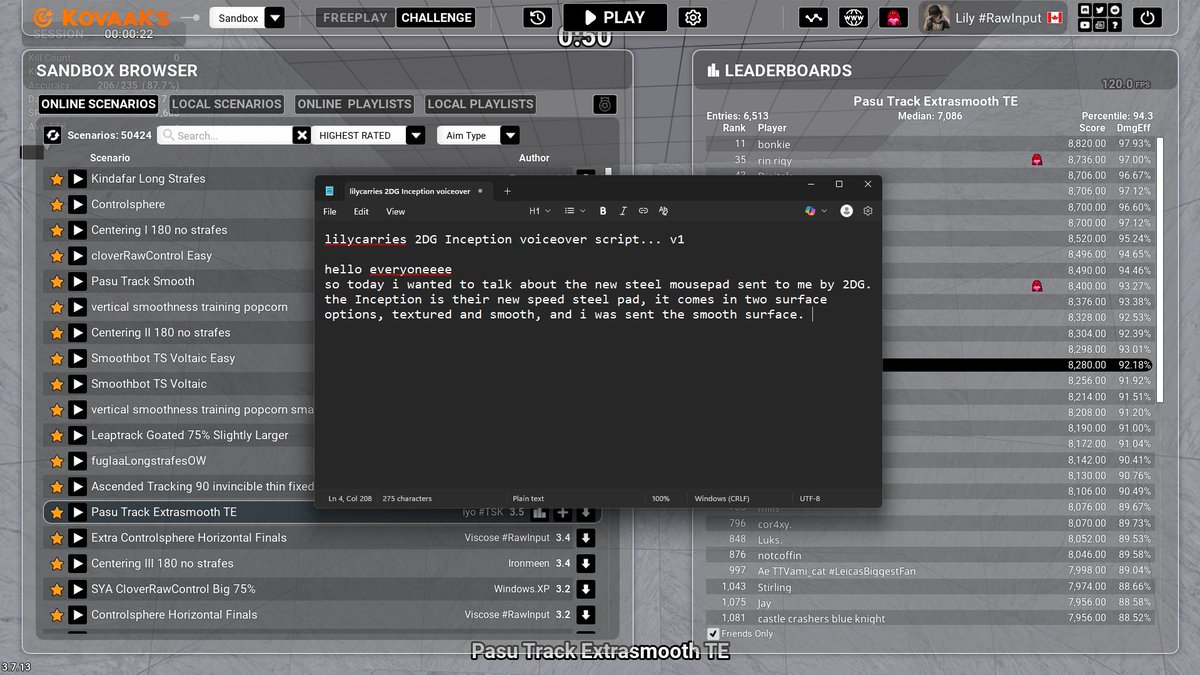Open Notepad Edit menu
The height and width of the screenshot is (675, 1200).
(x=361, y=211)
